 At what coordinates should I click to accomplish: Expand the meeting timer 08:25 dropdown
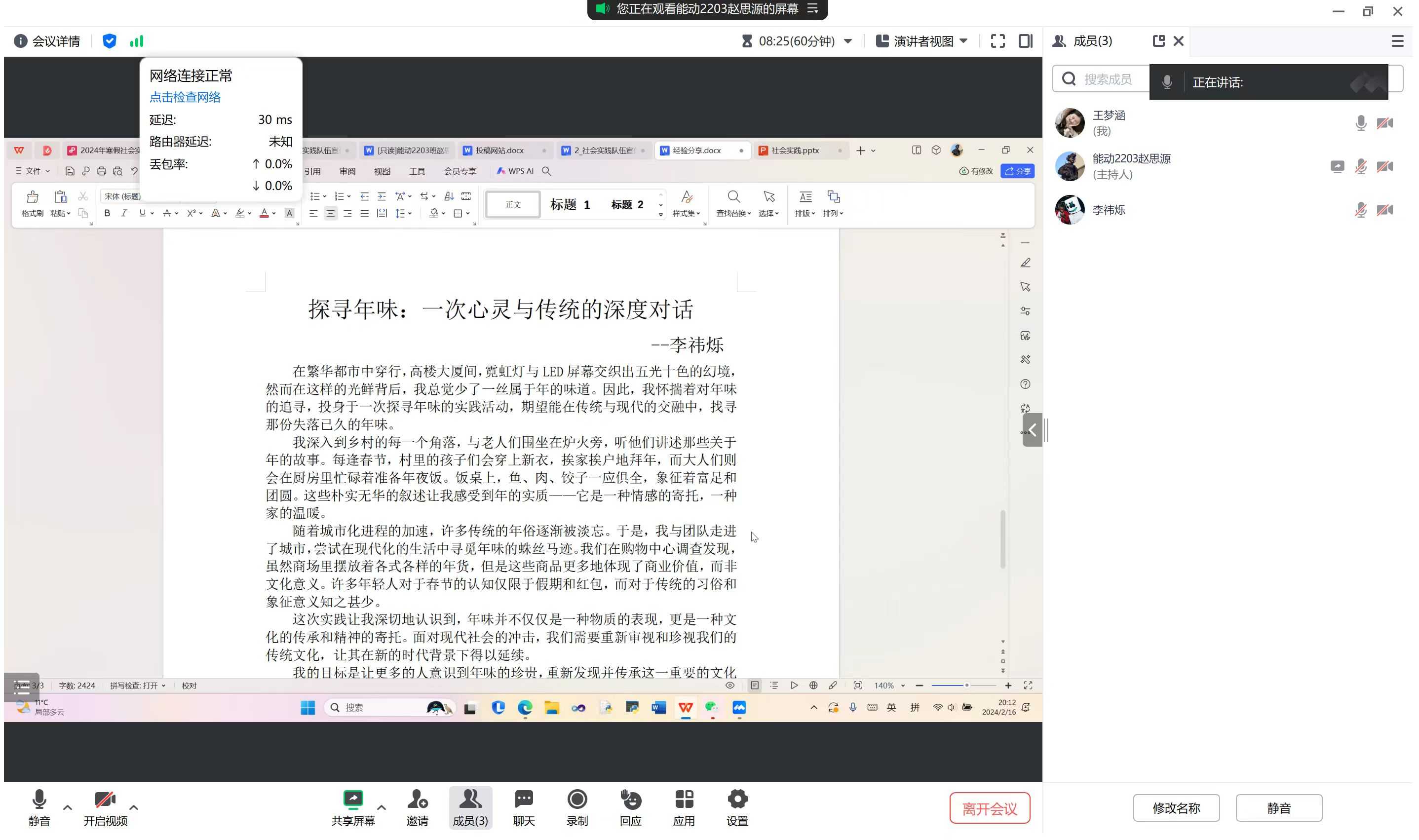[847, 41]
